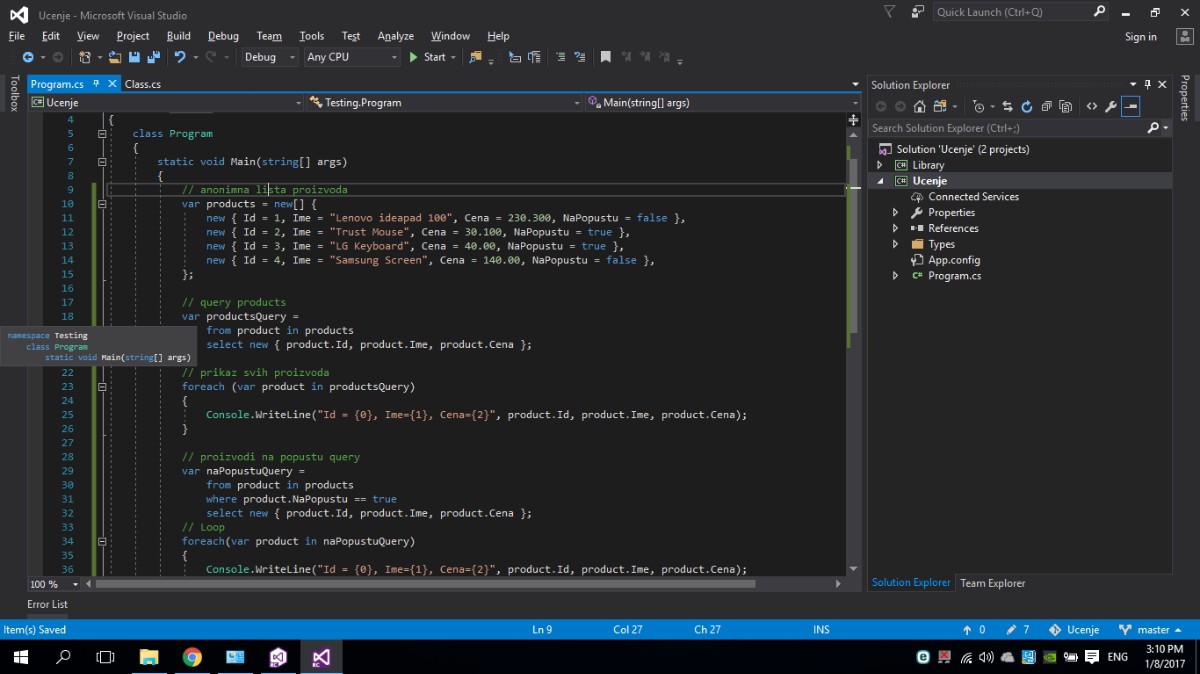The width and height of the screenshot is (1200, 674).
Task: Expand the Library project node
Action: (879, 165)
